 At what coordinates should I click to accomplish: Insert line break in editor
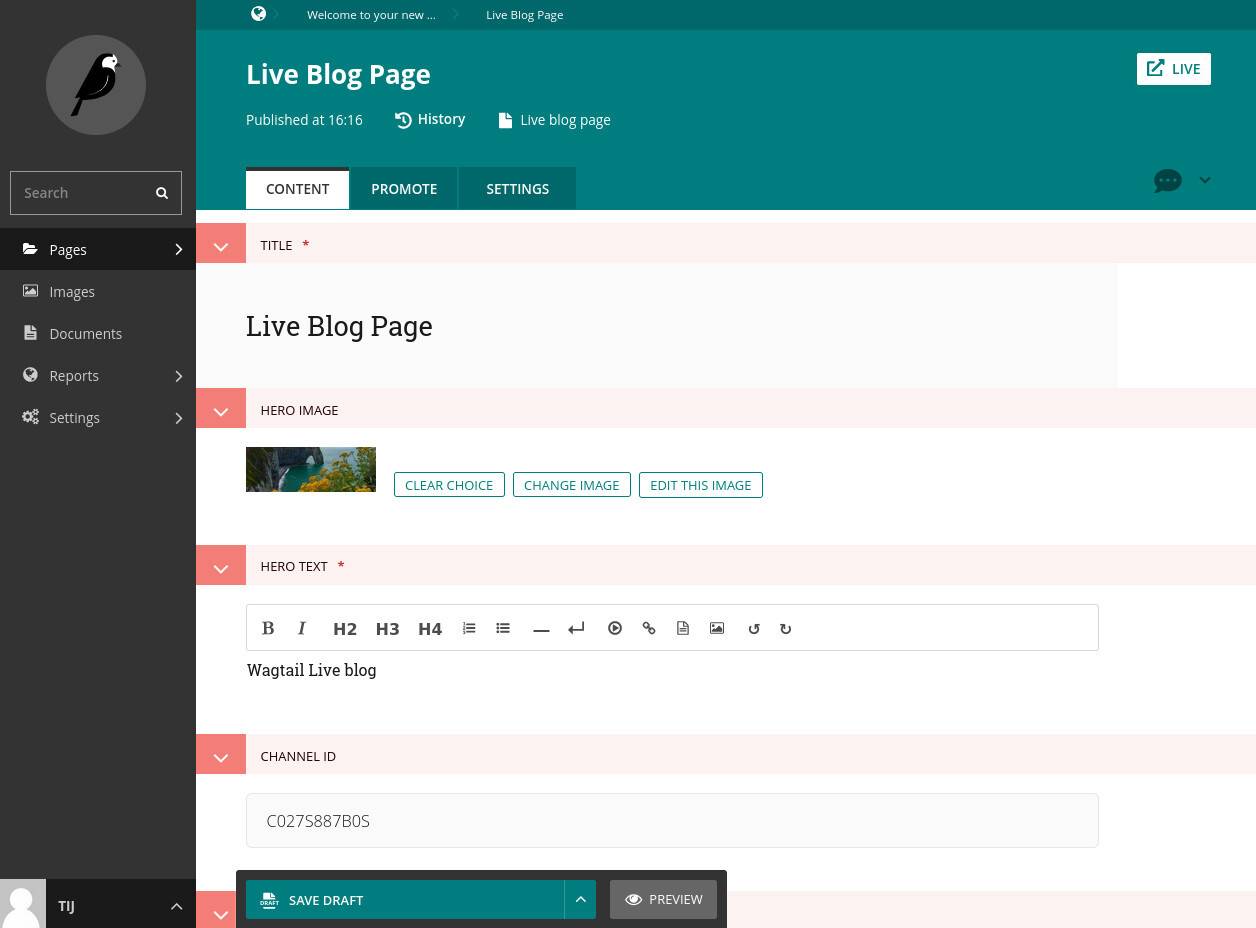point(576,628)
